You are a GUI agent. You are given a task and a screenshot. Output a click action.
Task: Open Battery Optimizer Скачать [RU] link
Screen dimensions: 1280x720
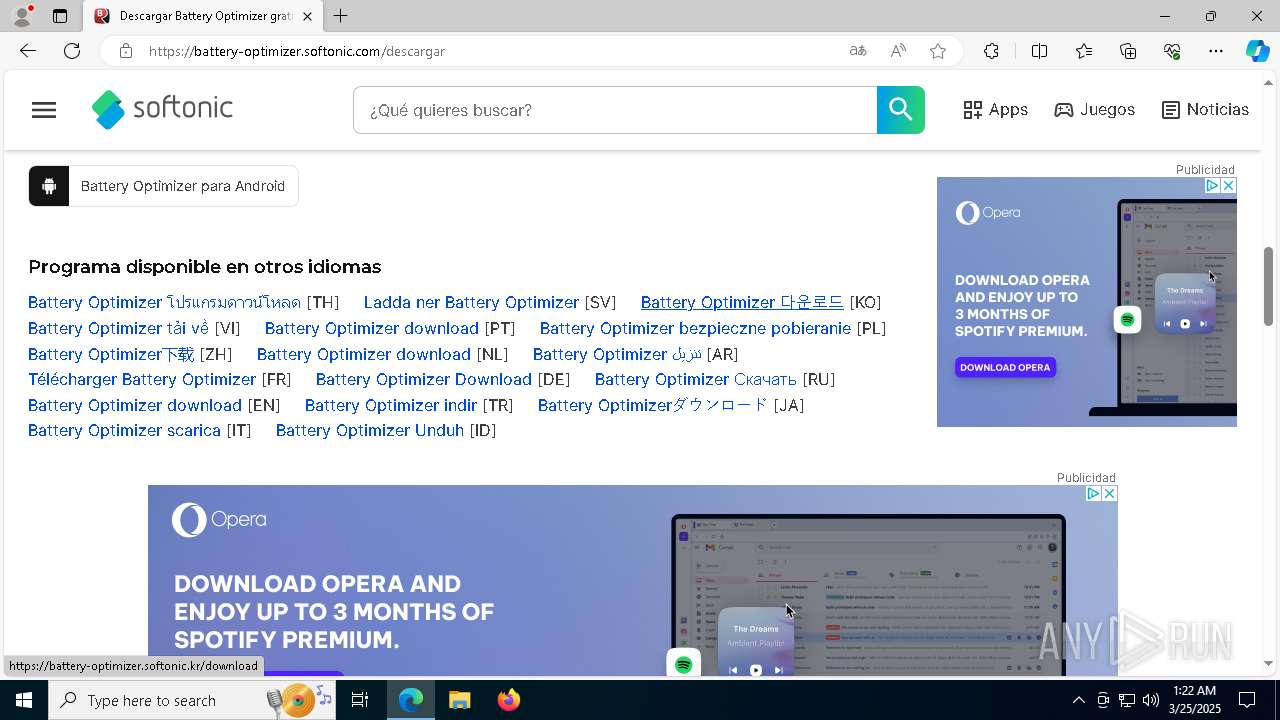click(696, 379)
